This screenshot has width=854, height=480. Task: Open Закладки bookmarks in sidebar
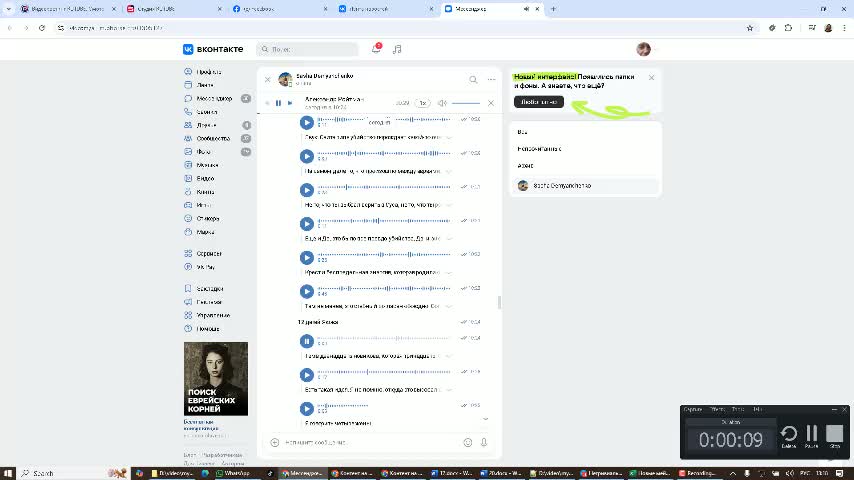click(x=210, y=289)
